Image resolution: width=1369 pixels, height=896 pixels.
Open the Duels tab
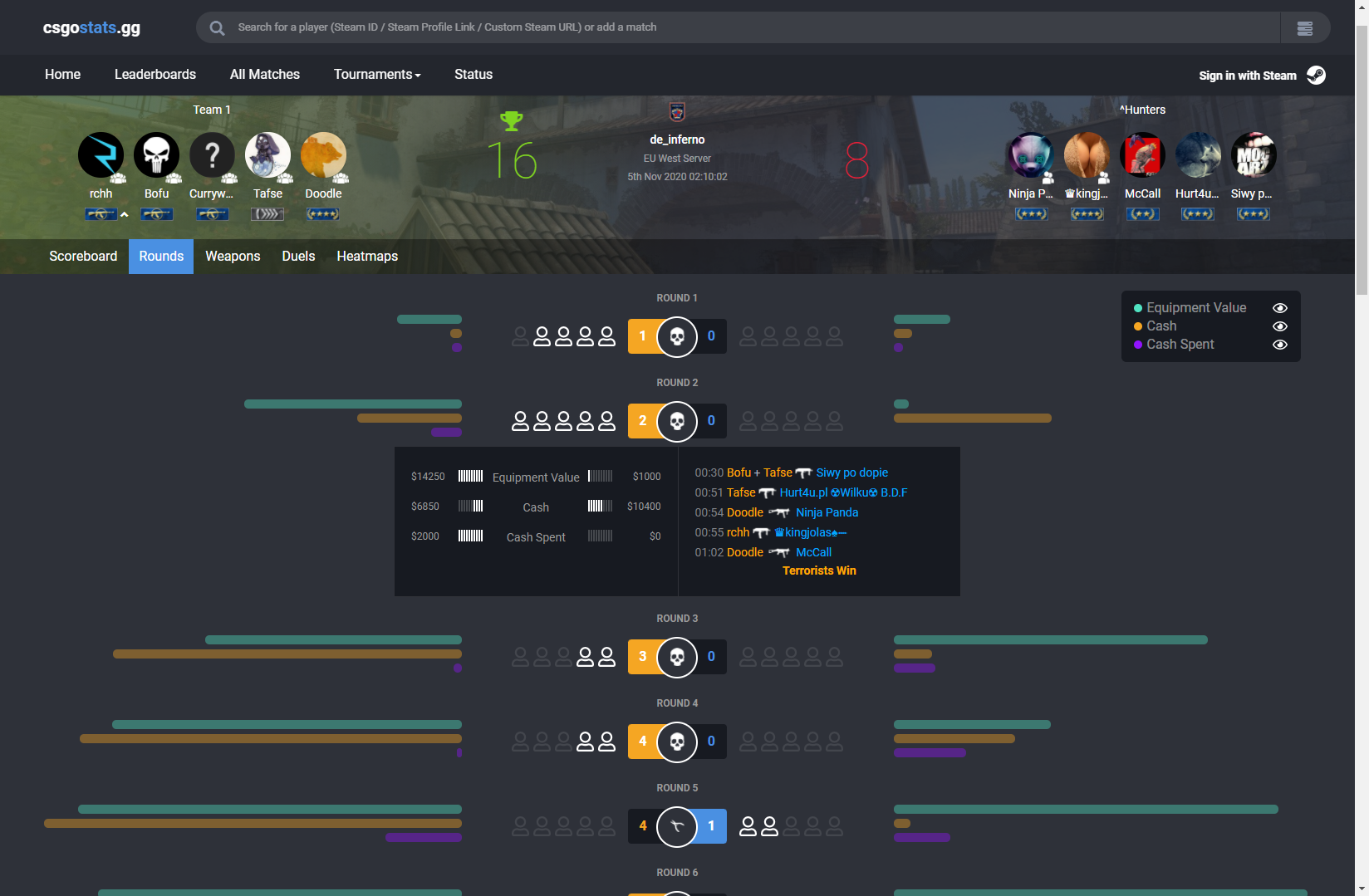(298, 257)
